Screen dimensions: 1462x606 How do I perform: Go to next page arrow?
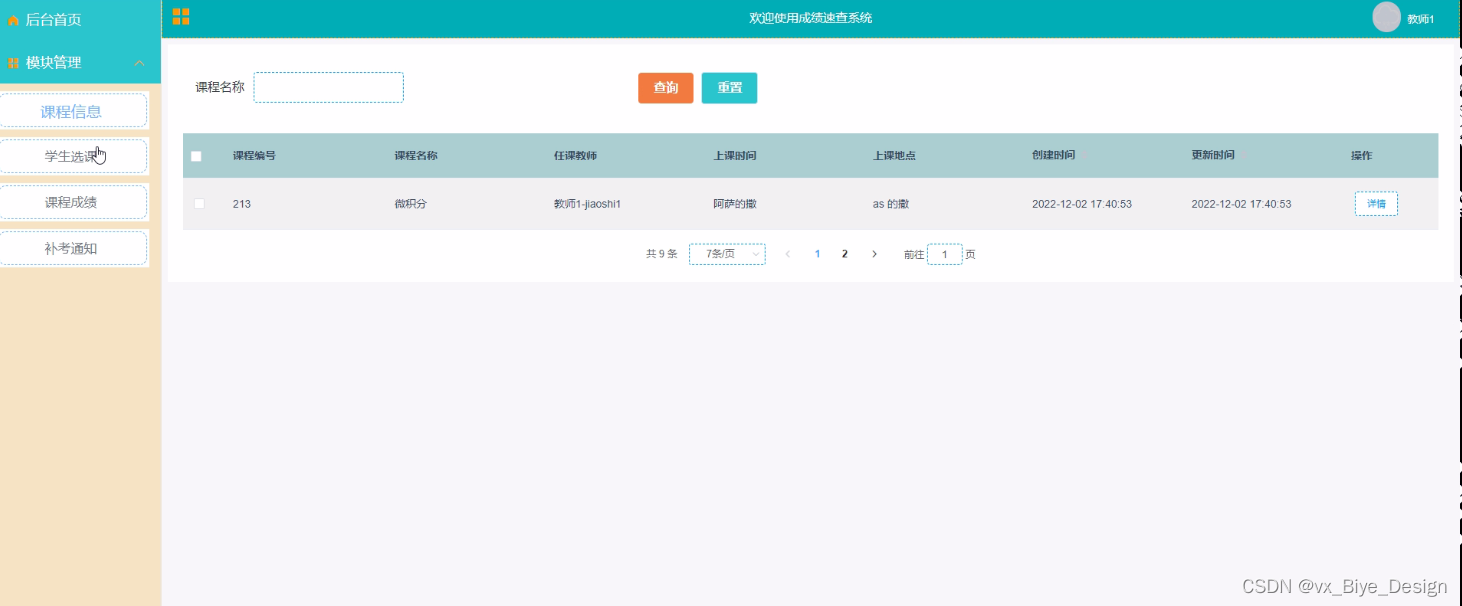[x=874, y=254]
